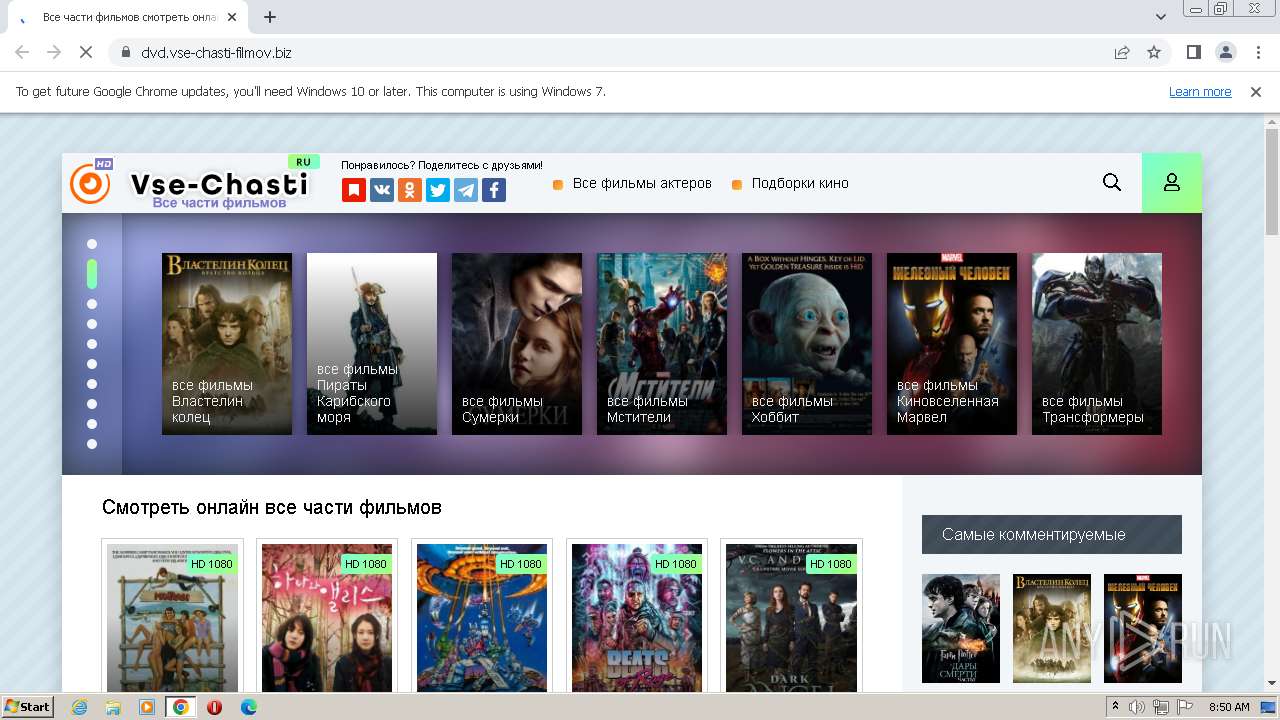
Task: Open a new browser tab
Action: pos(270,17)
